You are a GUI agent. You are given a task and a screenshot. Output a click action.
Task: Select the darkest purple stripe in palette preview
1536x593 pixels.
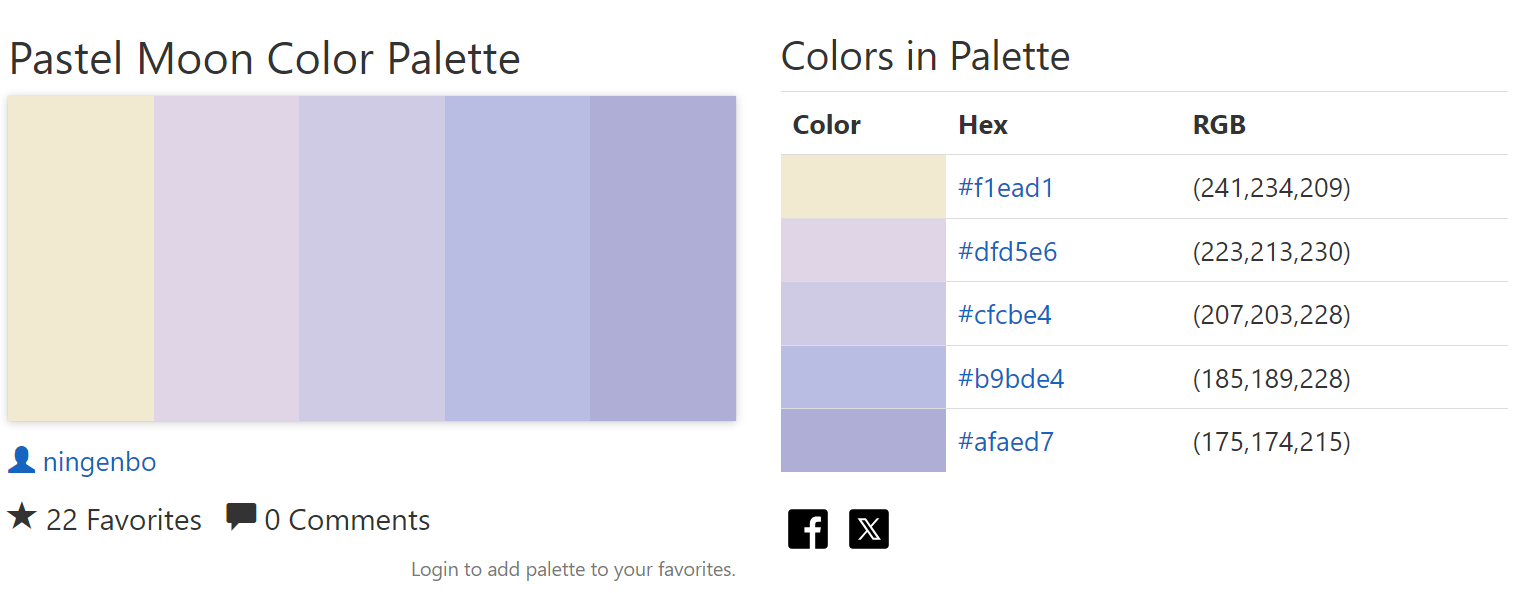point(663,258)
